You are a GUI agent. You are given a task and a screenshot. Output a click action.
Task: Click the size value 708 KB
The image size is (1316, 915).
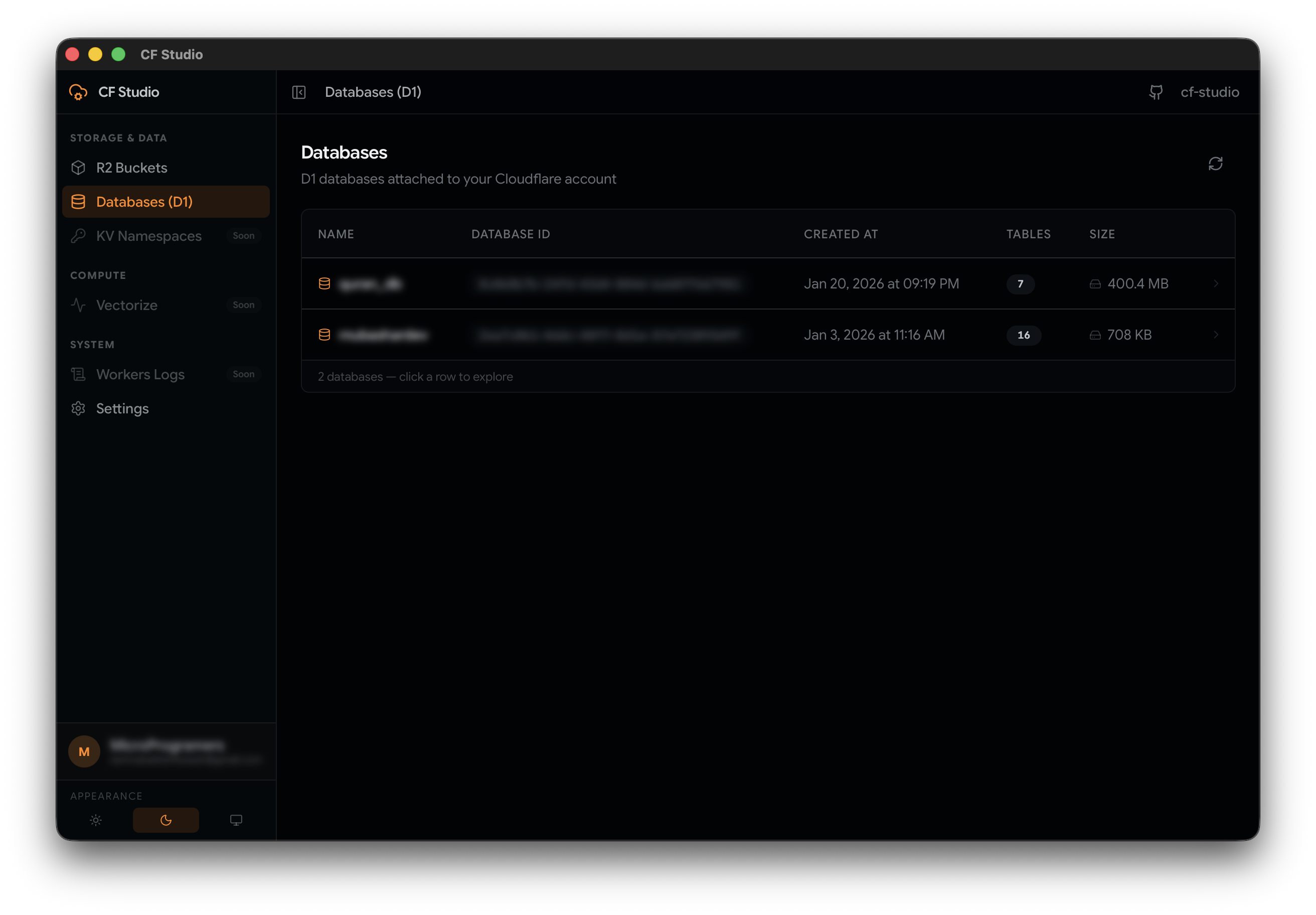pyautogui.click(x=1130, y=336)
